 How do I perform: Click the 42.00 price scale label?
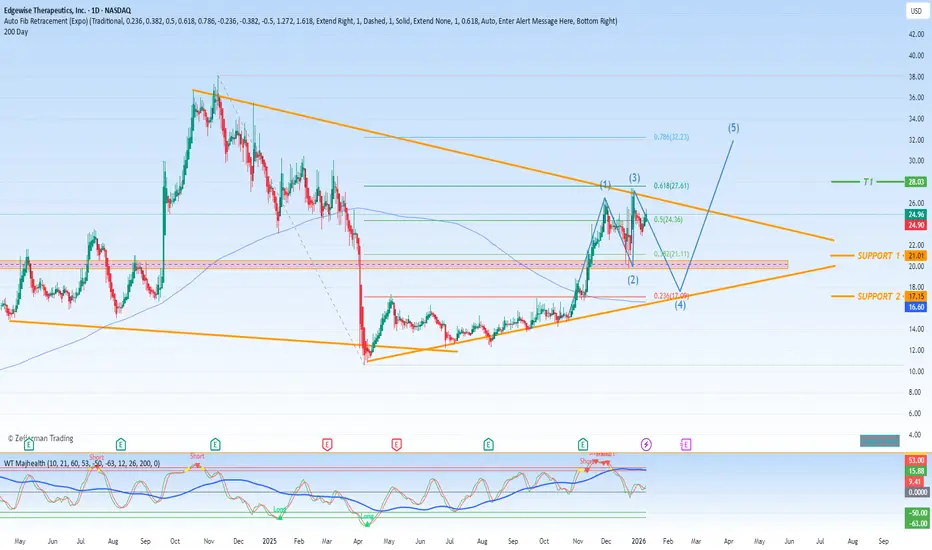916,34
